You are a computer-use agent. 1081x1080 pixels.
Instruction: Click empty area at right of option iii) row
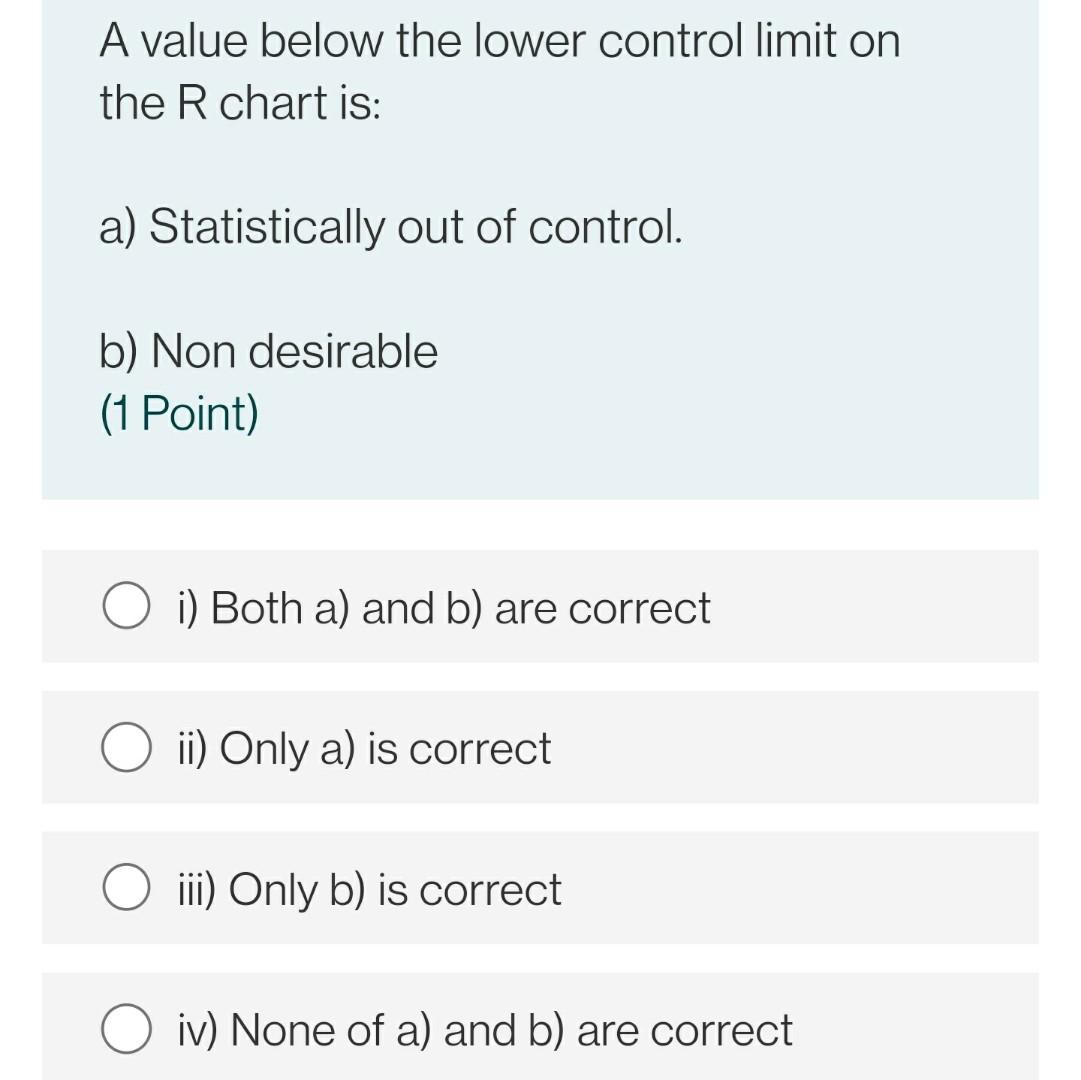coord(800,888)
